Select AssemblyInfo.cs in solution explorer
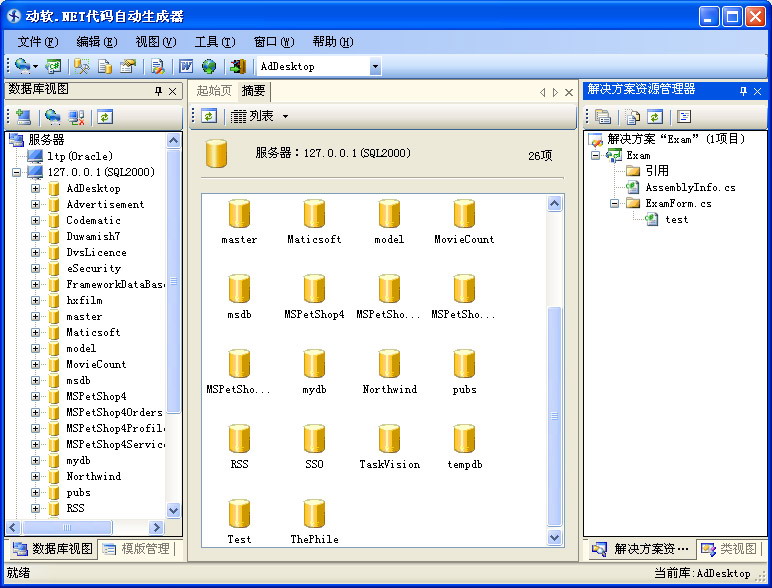Screen dimensions: 772x588 [690, 188]
